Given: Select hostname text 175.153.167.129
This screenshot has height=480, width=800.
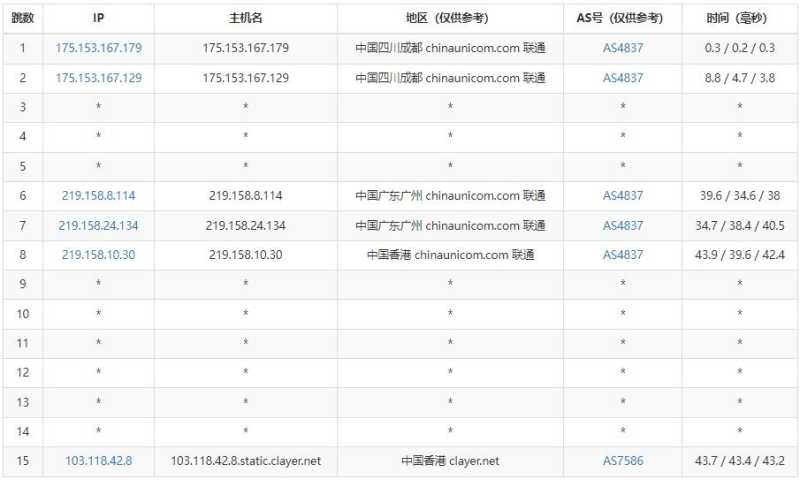Looking at the screenshot, I should (x=245, y=78).
